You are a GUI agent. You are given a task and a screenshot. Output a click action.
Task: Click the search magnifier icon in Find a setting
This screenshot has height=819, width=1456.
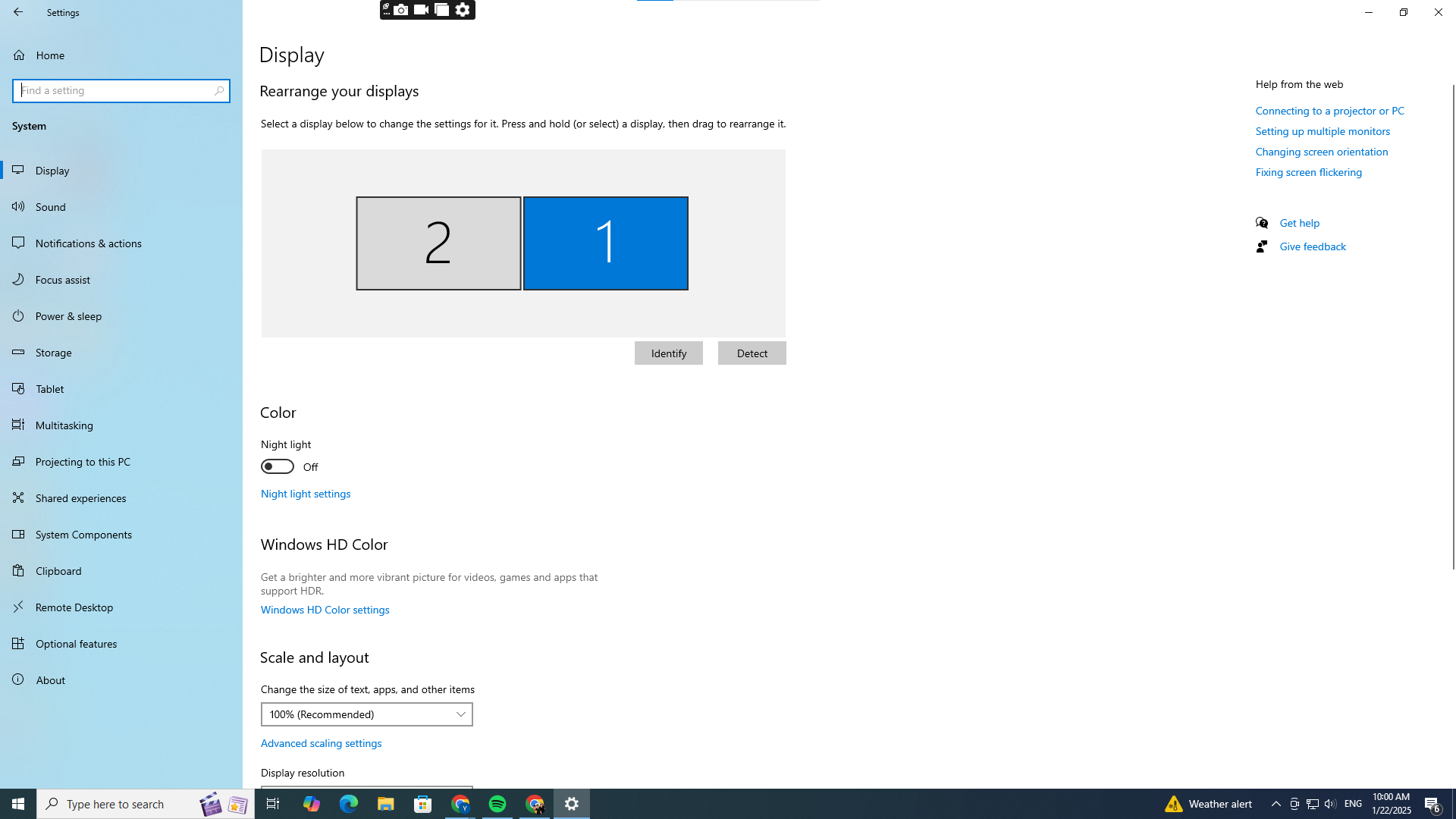coord(219,91)
